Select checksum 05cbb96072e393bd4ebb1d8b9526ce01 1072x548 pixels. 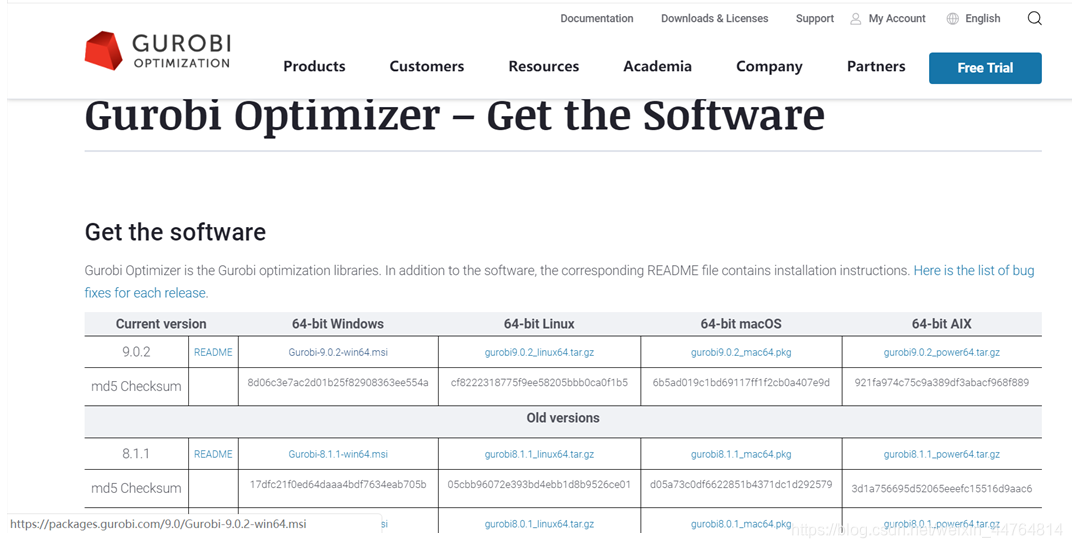(539, 484)
